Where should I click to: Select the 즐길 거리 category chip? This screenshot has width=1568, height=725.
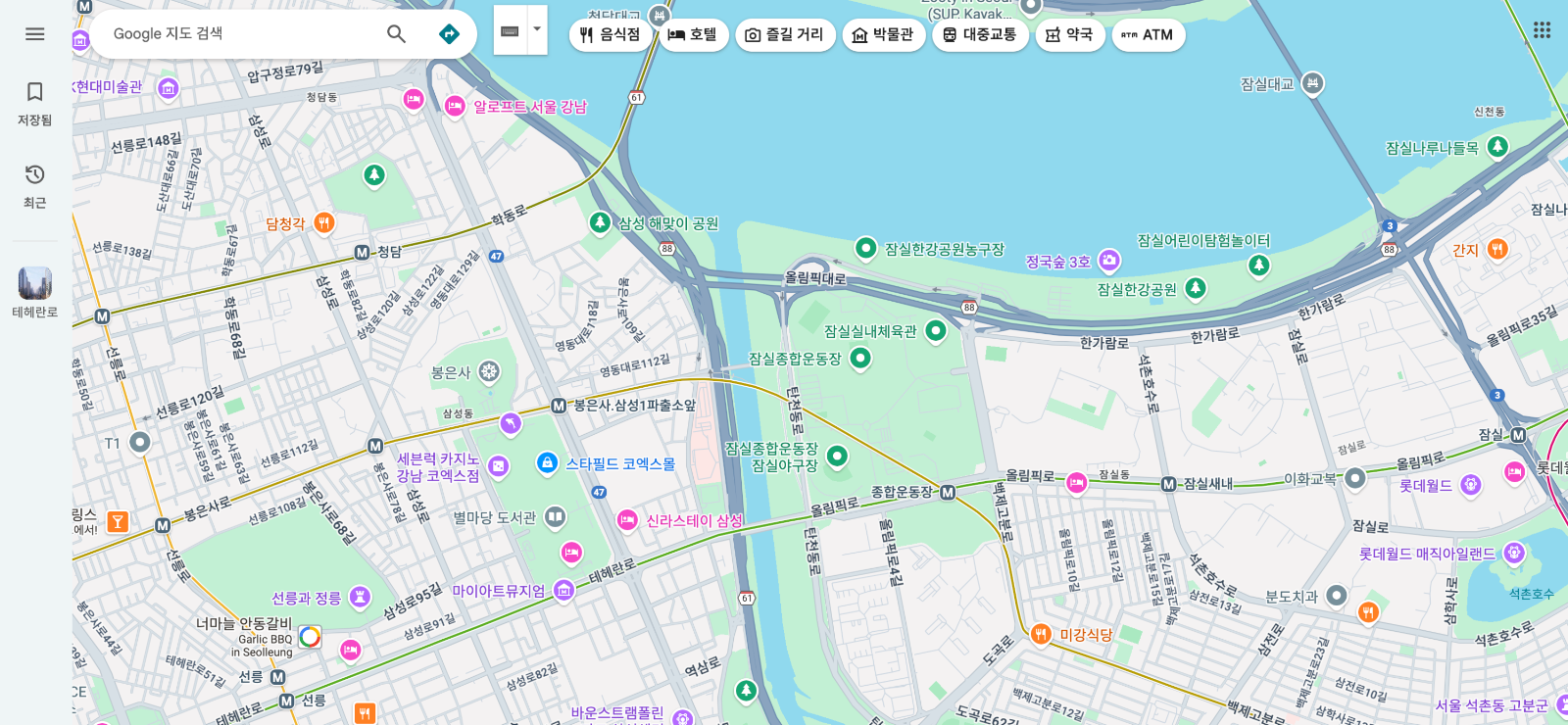click(785, 35)
